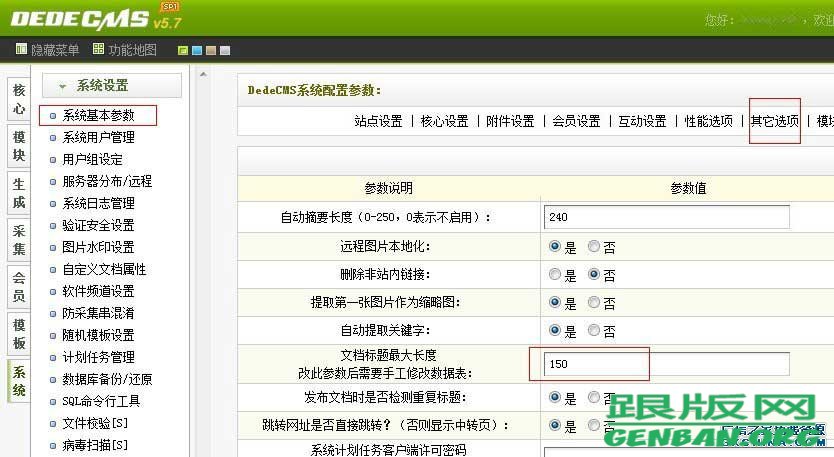Set 删除非站内链接 to 否

pos(594,274)
